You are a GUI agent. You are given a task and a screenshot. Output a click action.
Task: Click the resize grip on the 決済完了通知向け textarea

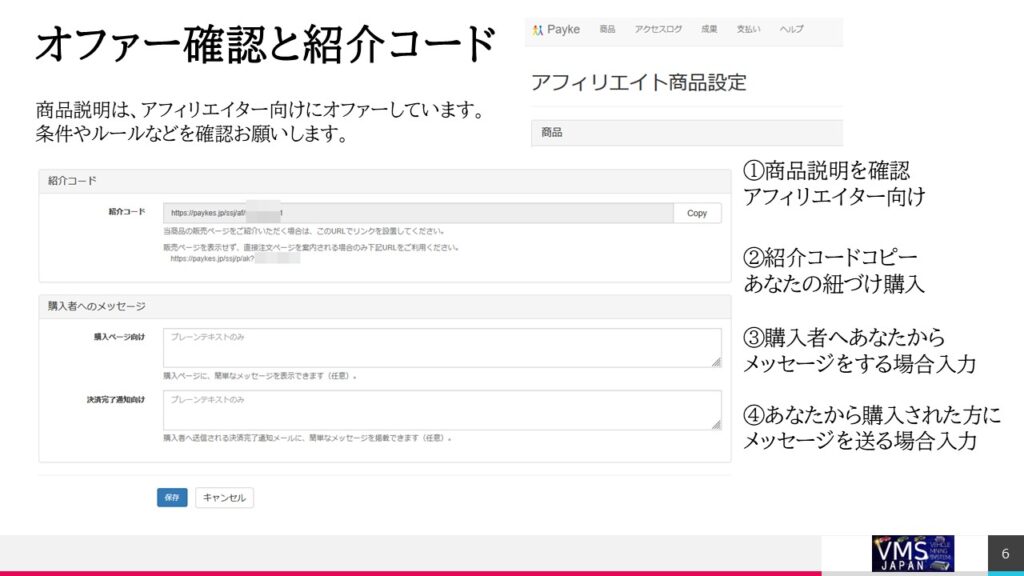[715, 425]
